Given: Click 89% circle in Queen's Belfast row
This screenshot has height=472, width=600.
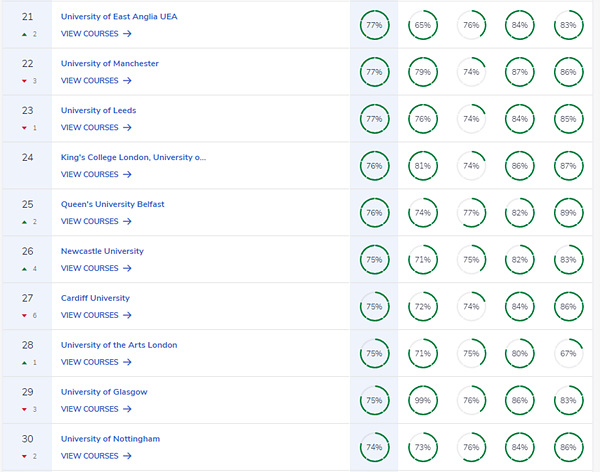Looking at the screenshot, I should coord(569,213).
